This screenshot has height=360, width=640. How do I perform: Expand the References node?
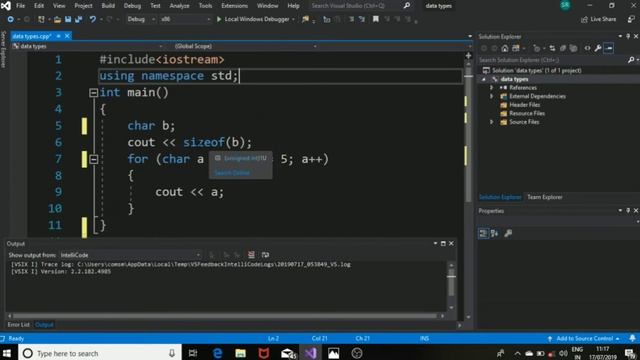pyautogui.click(x=491, y=88)
